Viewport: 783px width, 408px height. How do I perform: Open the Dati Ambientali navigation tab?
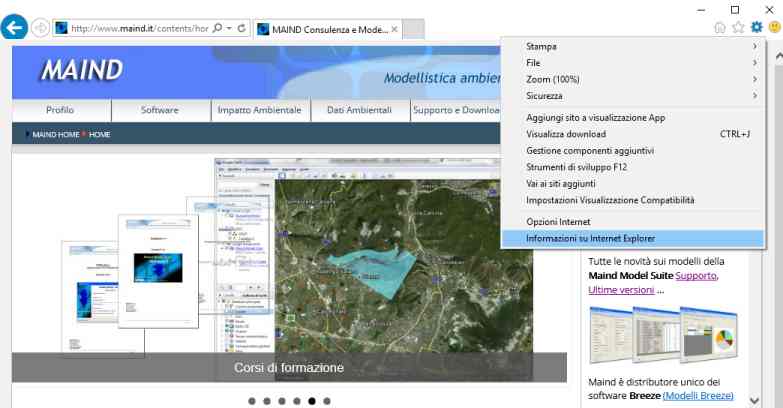360,110
